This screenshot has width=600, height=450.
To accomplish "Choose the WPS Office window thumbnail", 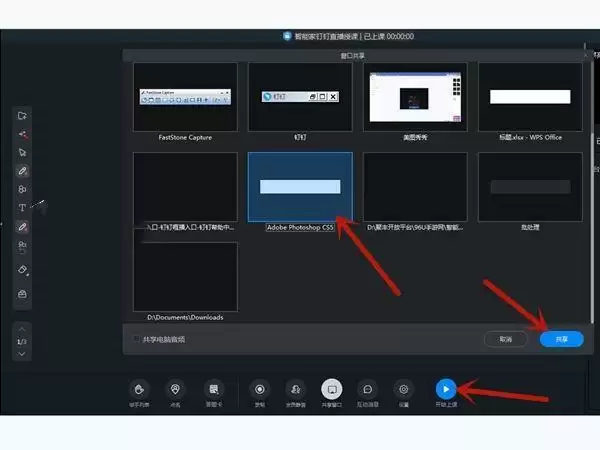I will (x=530, y=97).
